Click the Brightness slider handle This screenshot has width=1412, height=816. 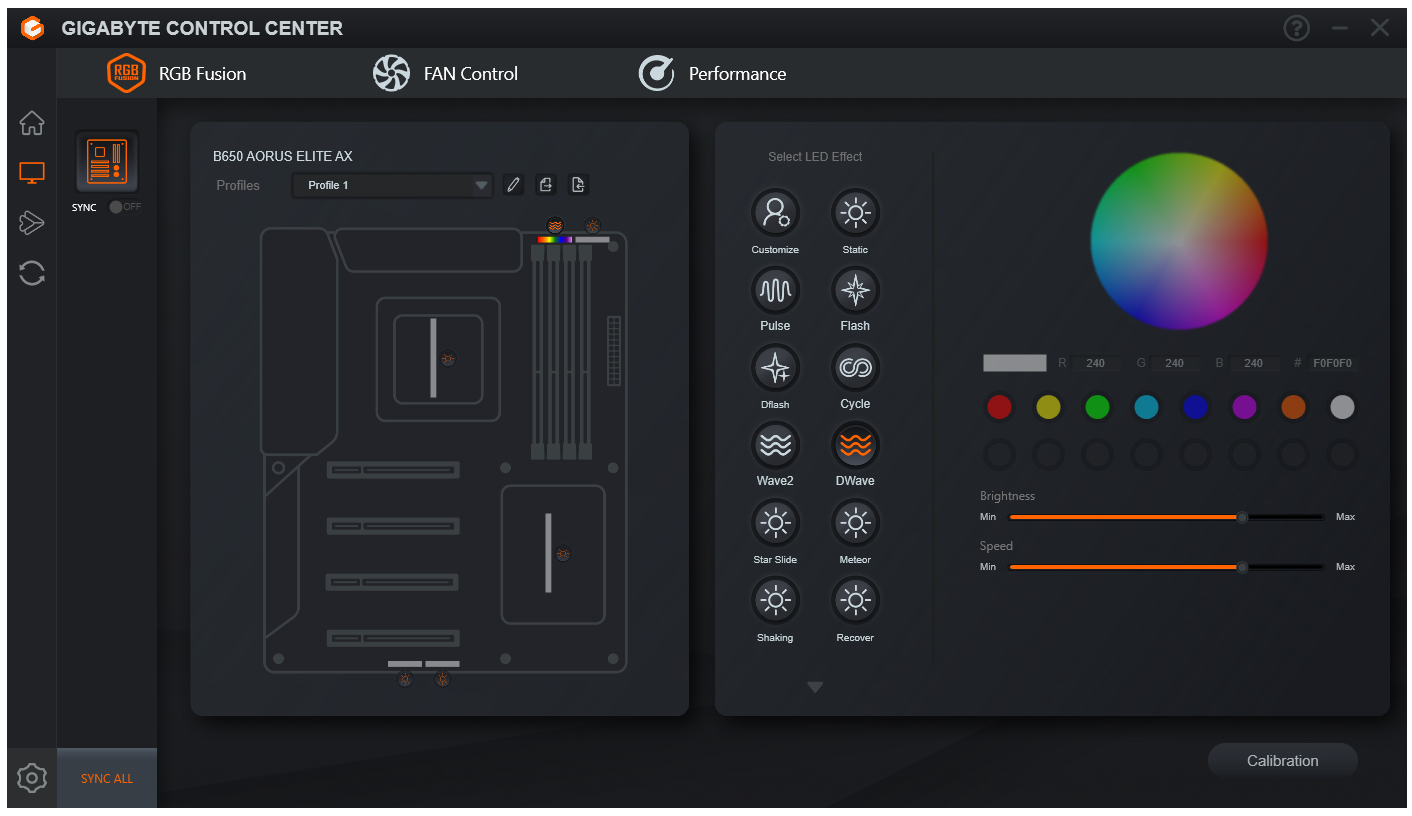[x=1242, y=517]
